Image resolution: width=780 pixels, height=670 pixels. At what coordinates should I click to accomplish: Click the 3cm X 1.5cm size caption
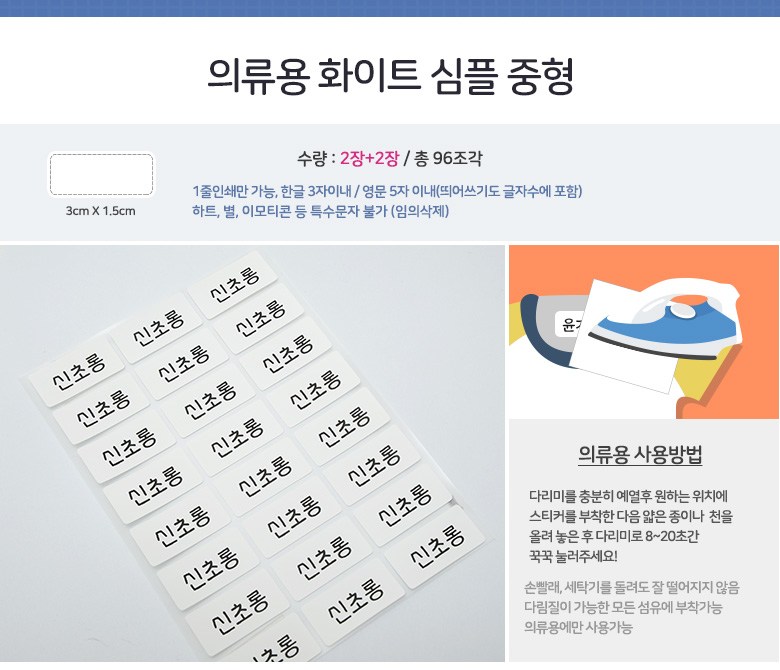coord(100,211)
